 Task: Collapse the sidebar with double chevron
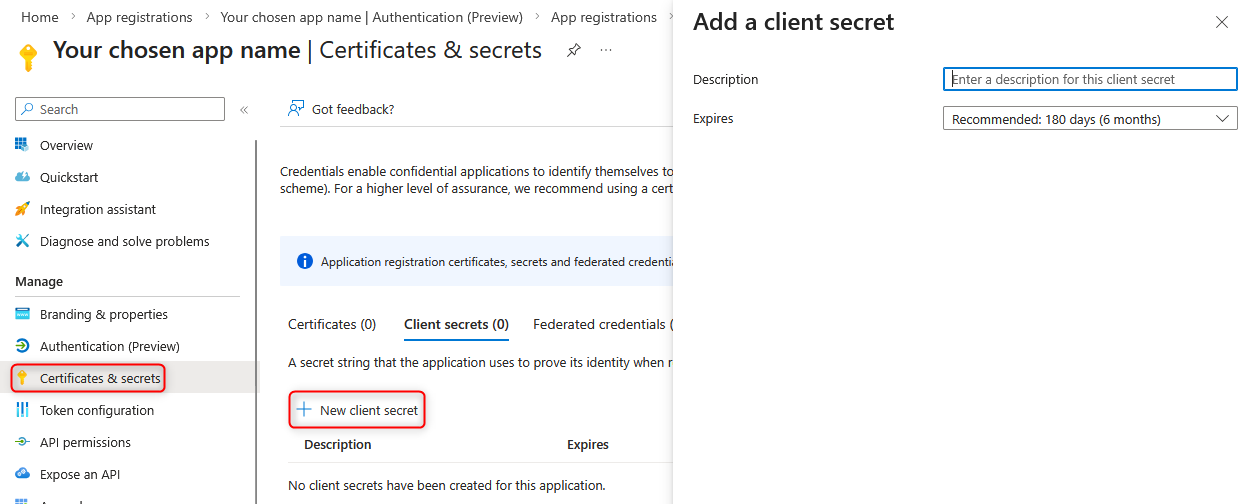244,110
